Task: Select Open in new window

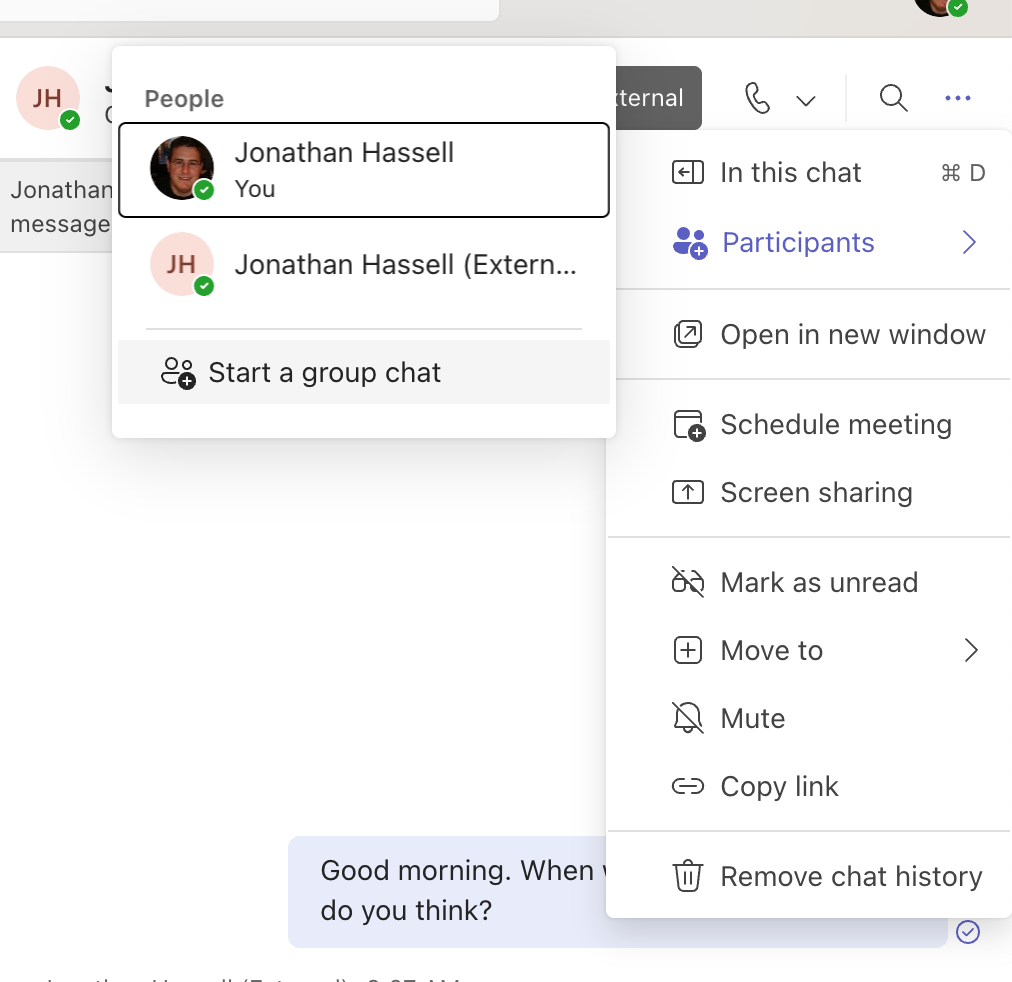Action: coord(811,334)
